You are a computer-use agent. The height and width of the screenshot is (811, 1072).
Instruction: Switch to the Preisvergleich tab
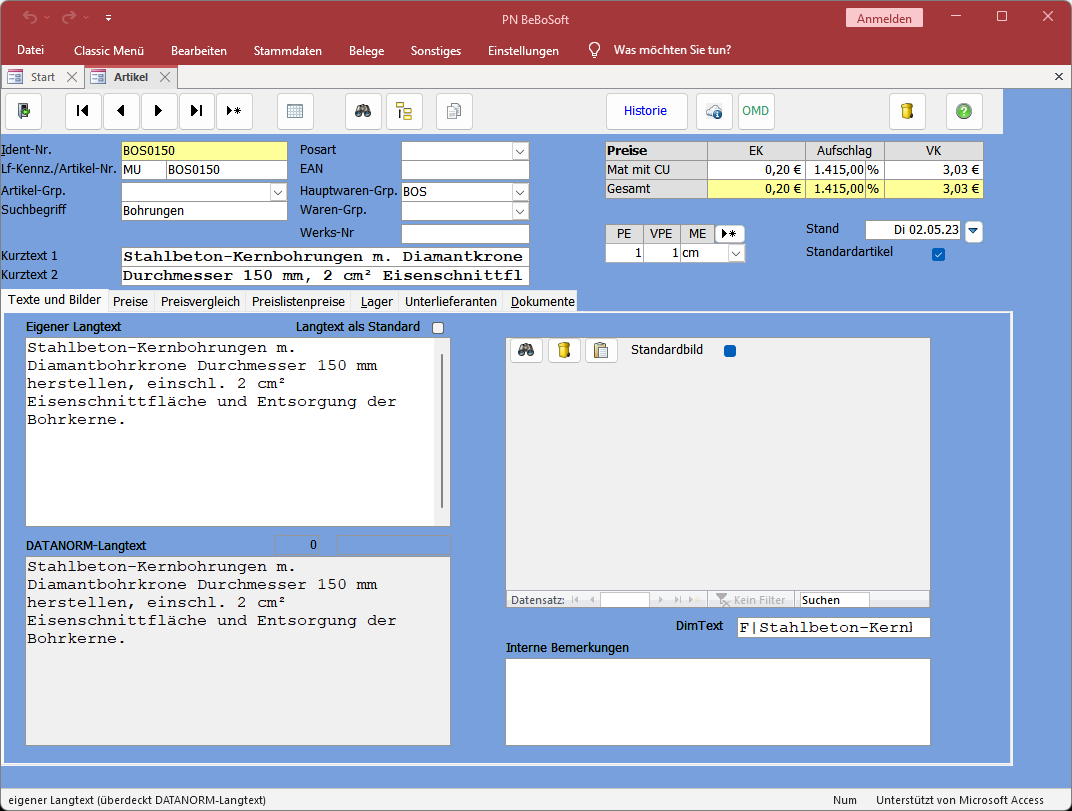[x=200, y=301]
